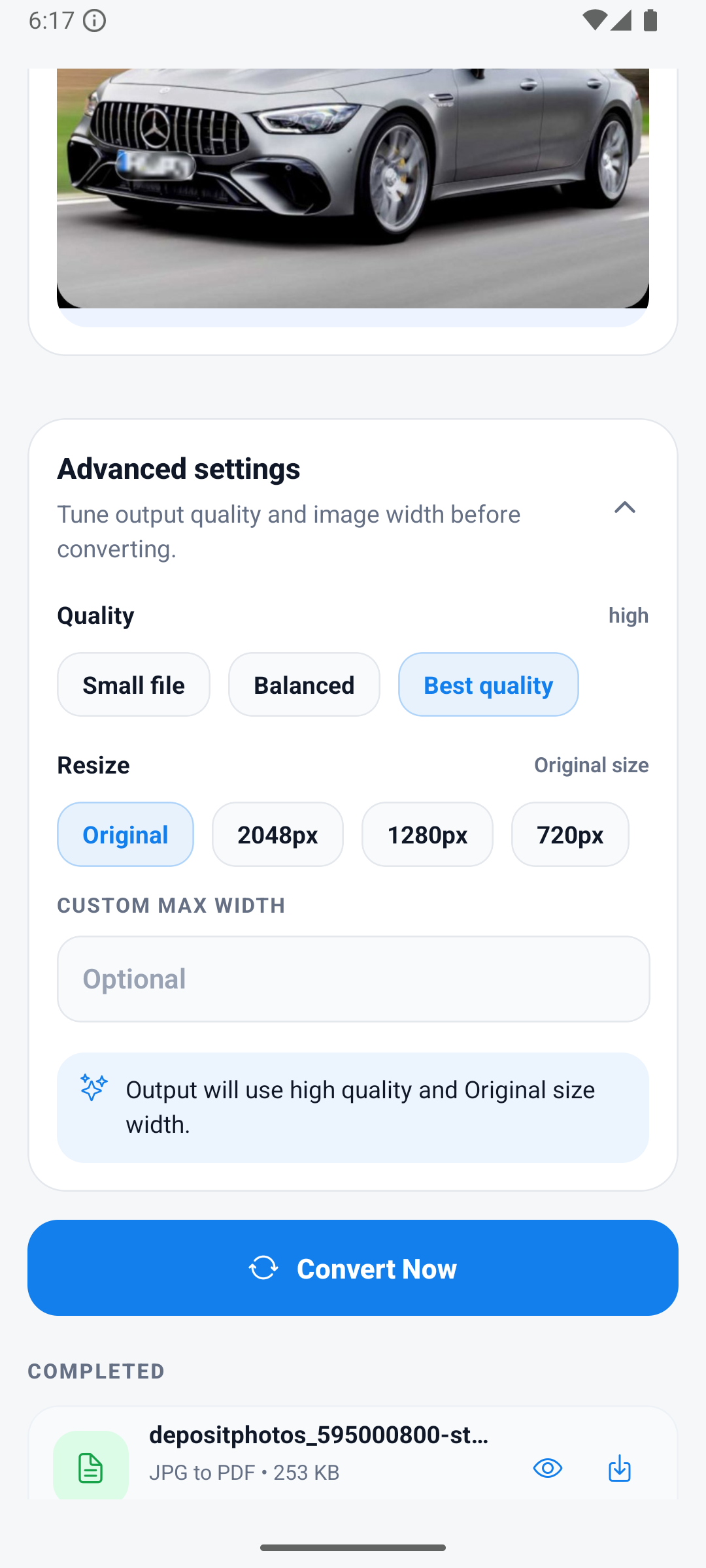Download the completed PDF file
This screenshot has width=706, height=1568.
[619, 1469]
